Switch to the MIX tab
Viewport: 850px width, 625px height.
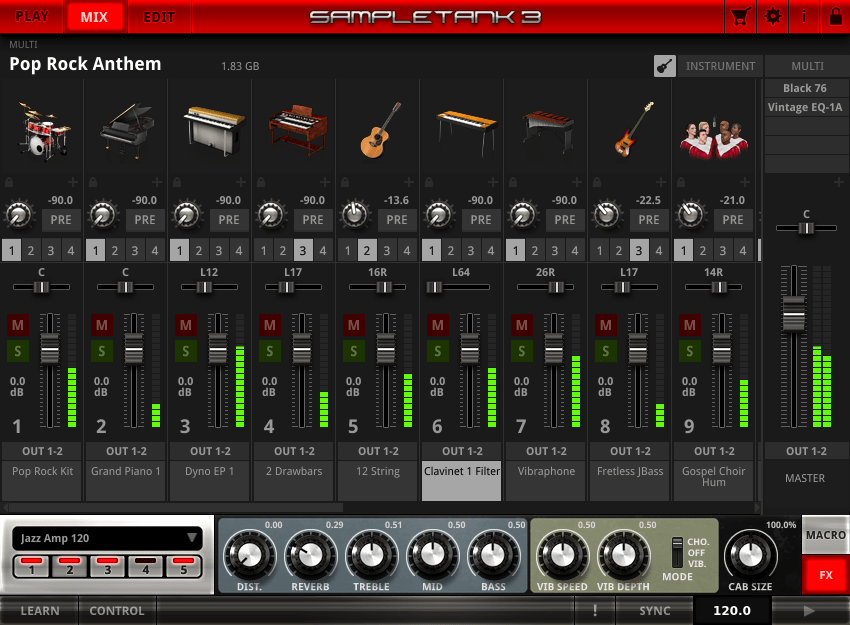point(94,17)
